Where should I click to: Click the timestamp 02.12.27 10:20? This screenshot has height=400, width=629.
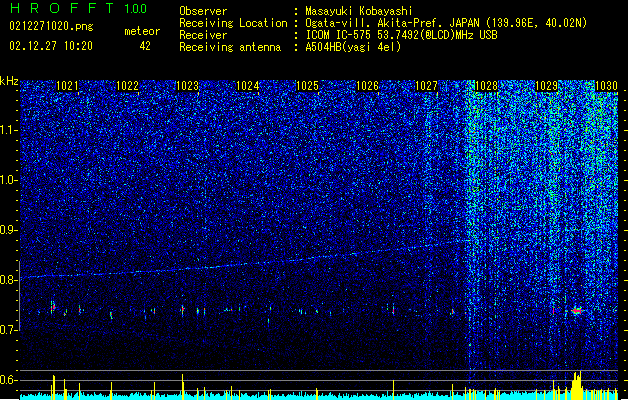point(51,46)
